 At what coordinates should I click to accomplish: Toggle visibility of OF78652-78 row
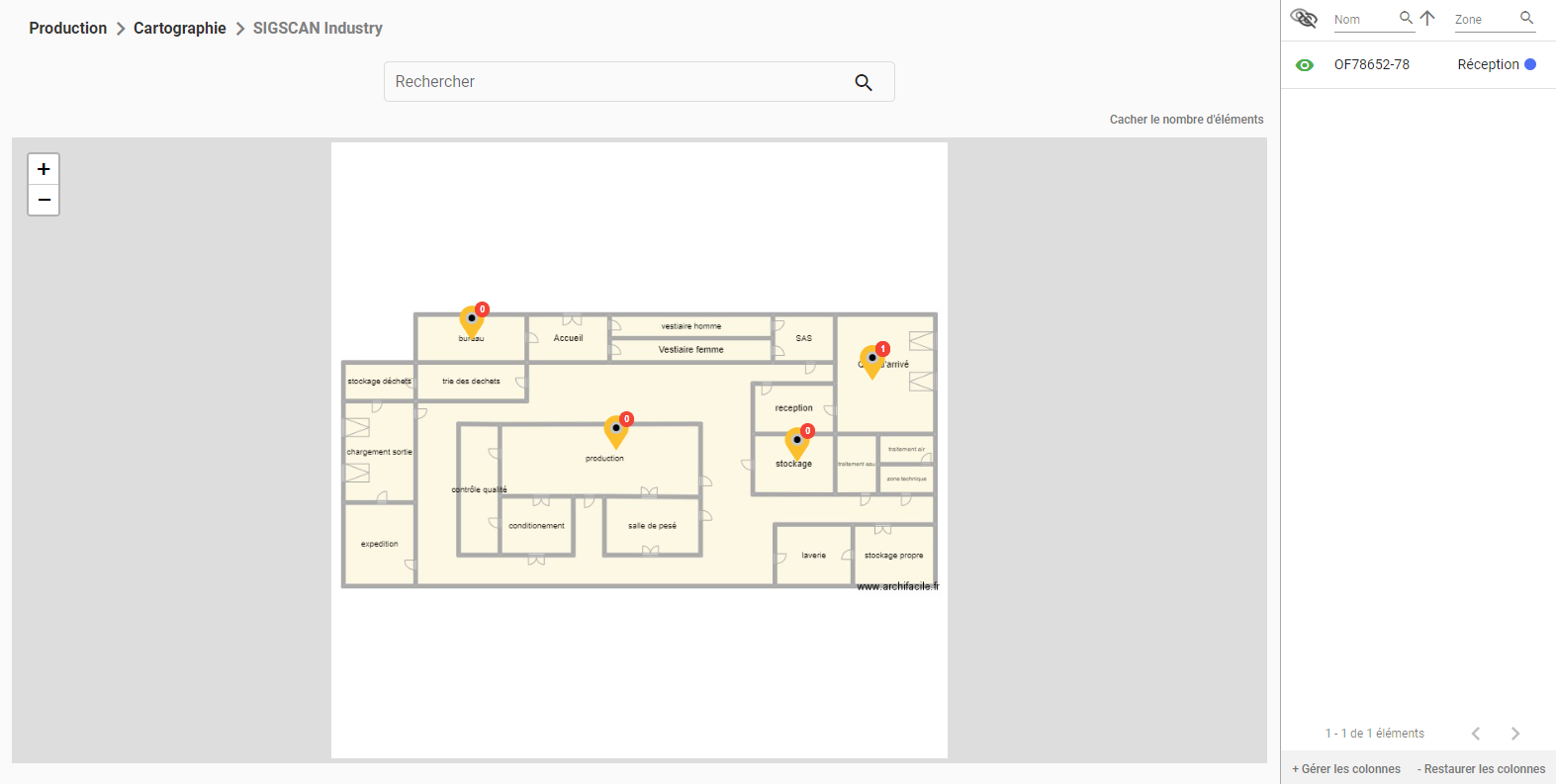tap(1305, 65)
